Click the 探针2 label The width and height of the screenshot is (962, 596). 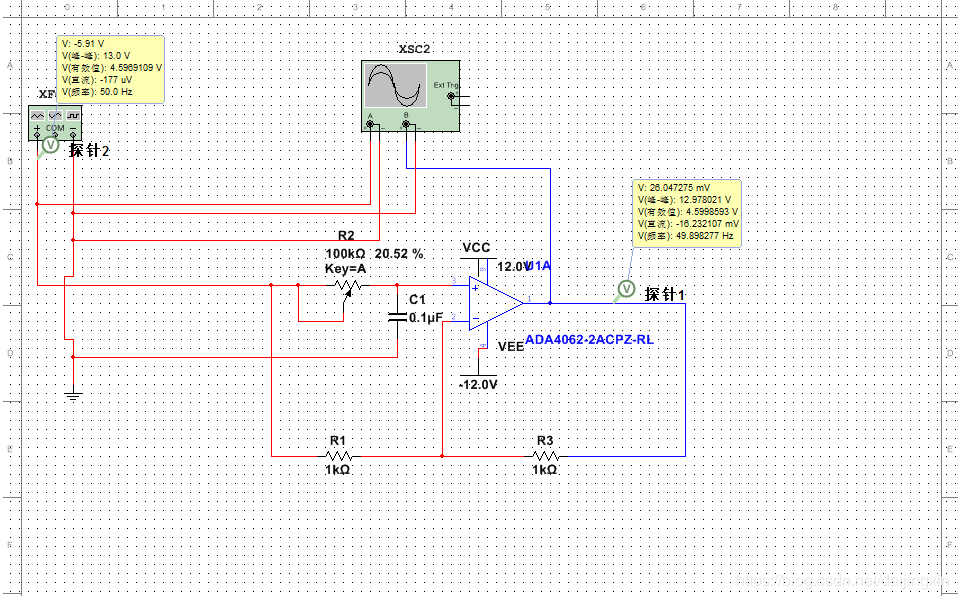tap(90, 151)
